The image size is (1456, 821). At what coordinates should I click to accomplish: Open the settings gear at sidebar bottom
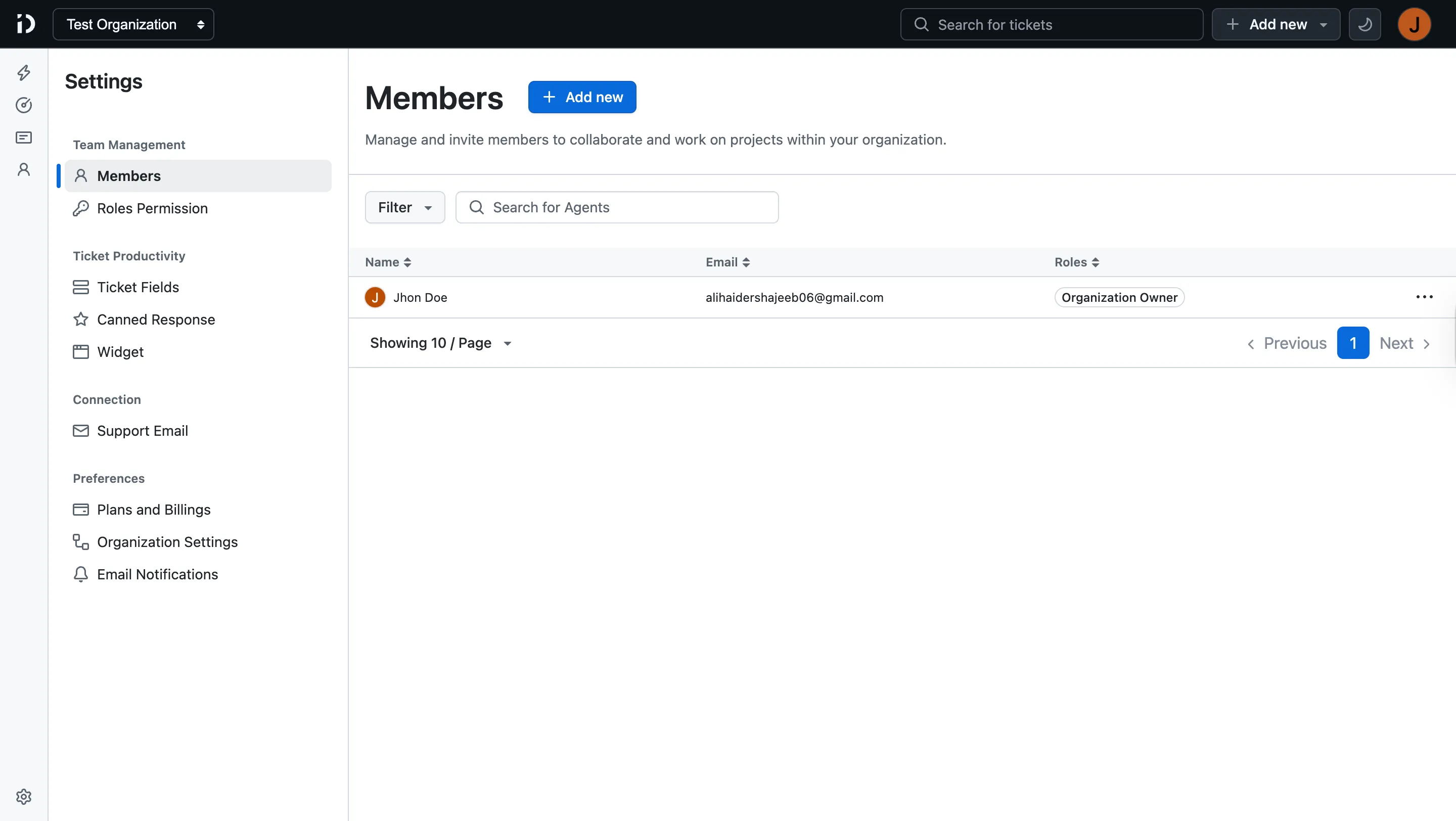click(x=24, y=796)
